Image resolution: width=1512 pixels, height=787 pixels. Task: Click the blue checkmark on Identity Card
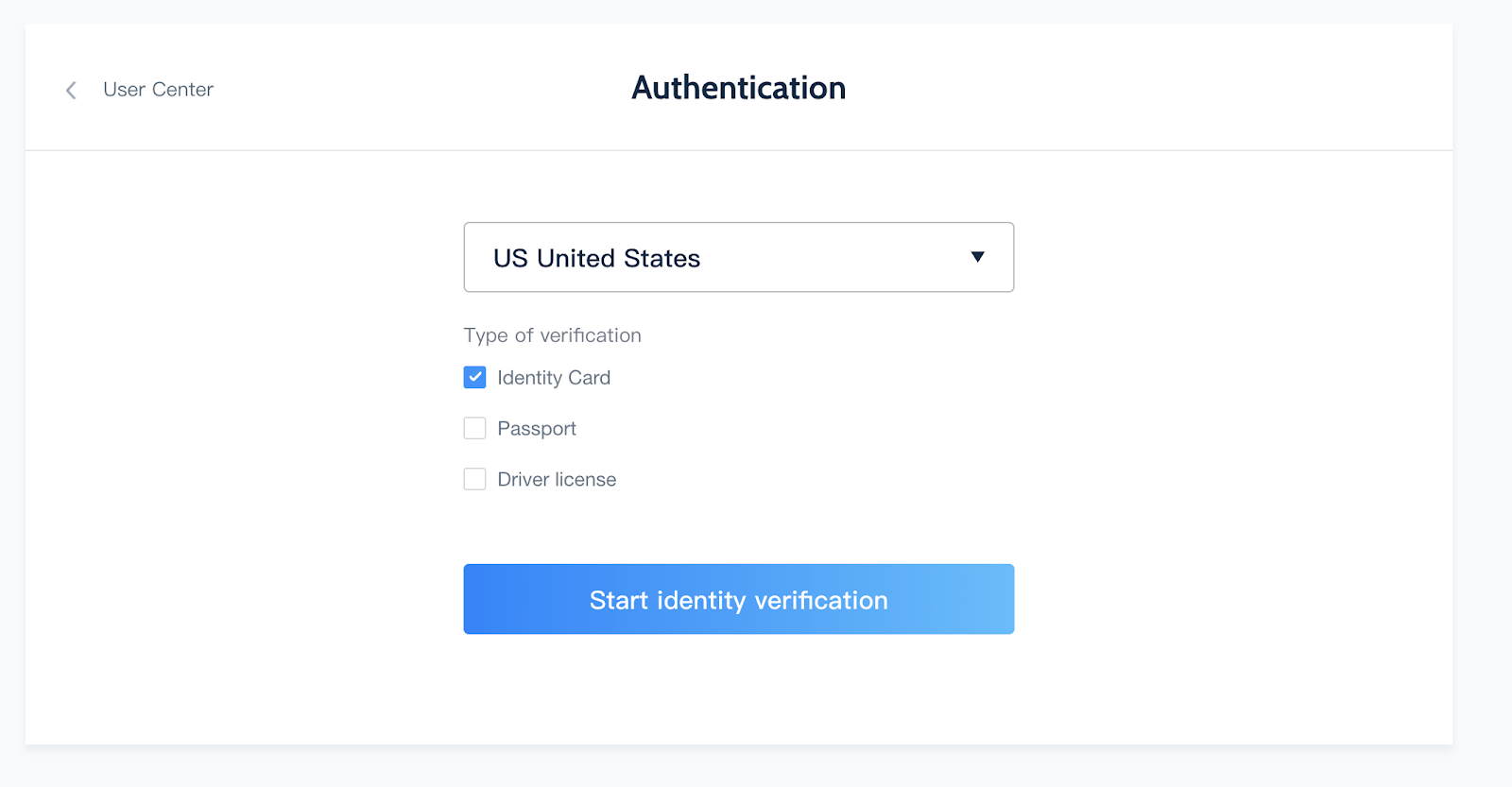click(475, 378)
